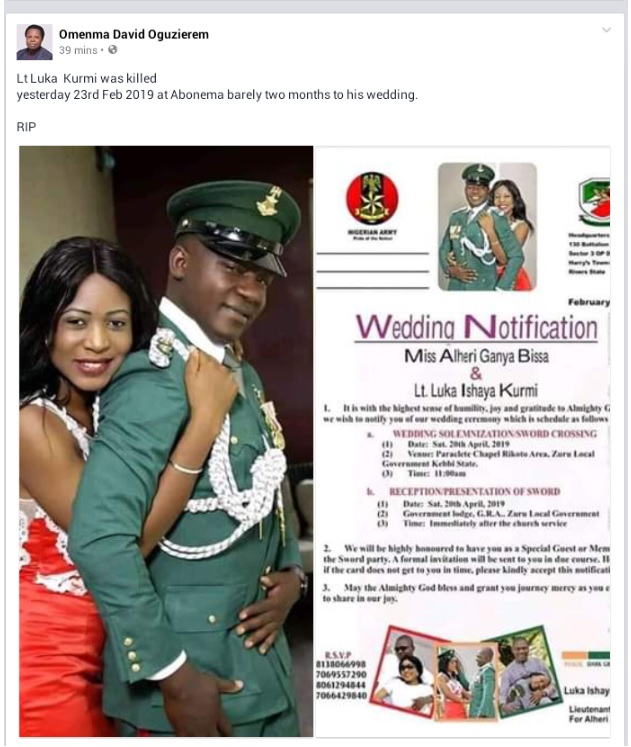
Task: Click 'Lt. Luka Ishaya Kurmi' name on invitation
Action: [x=476, y=391]
